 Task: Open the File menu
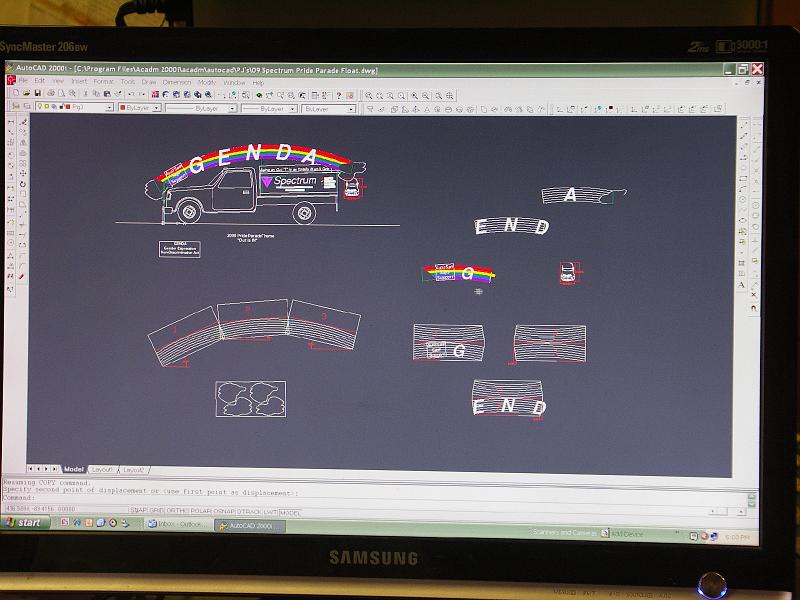tap(23, 81)
